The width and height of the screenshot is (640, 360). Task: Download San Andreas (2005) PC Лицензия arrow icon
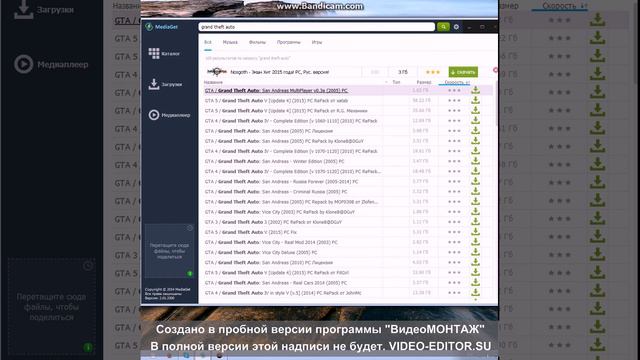coord(476,131)
